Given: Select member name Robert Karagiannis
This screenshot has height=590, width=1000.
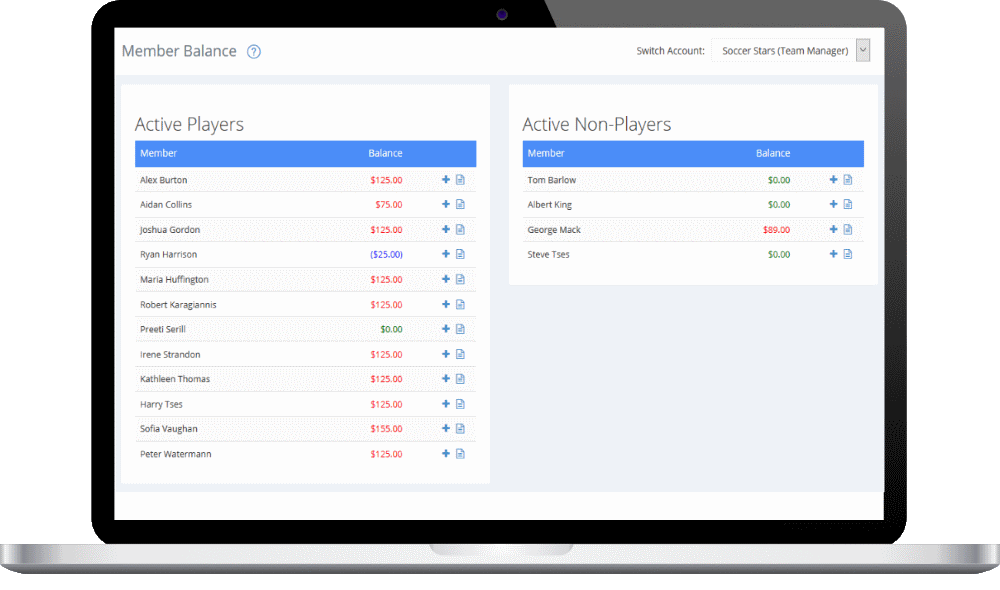Looking at the screenshot, I should (178, 305).
